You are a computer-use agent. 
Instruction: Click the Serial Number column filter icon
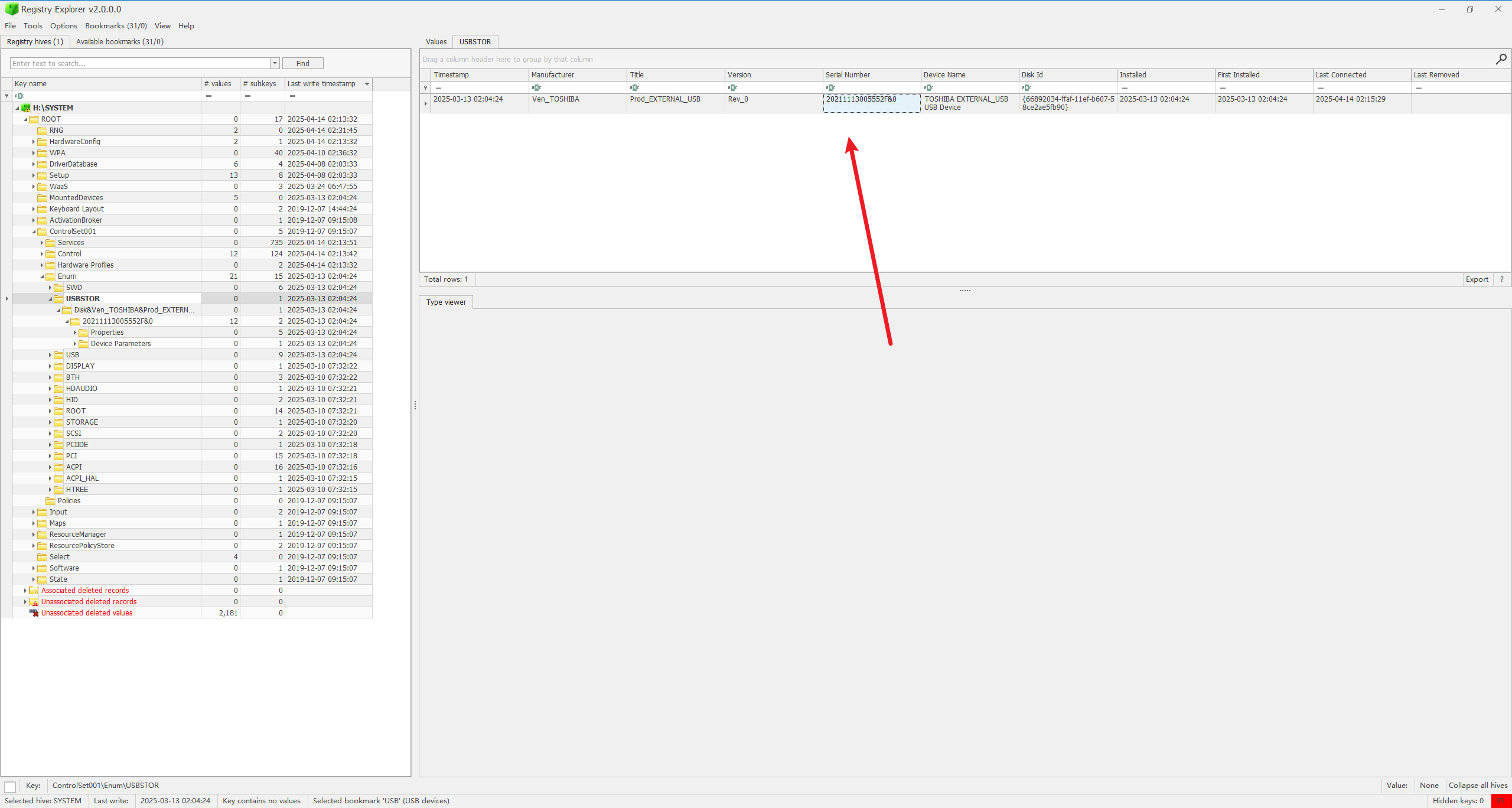point(830,87)
